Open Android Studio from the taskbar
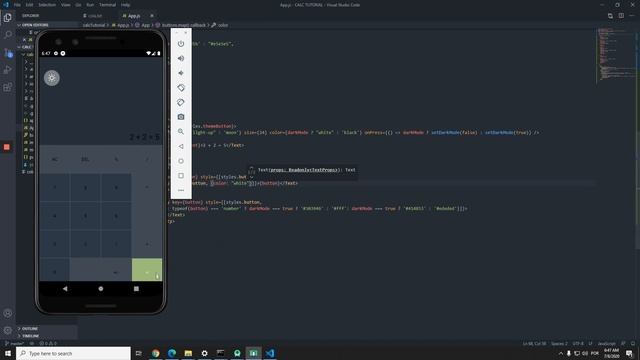 coord(237,353)
